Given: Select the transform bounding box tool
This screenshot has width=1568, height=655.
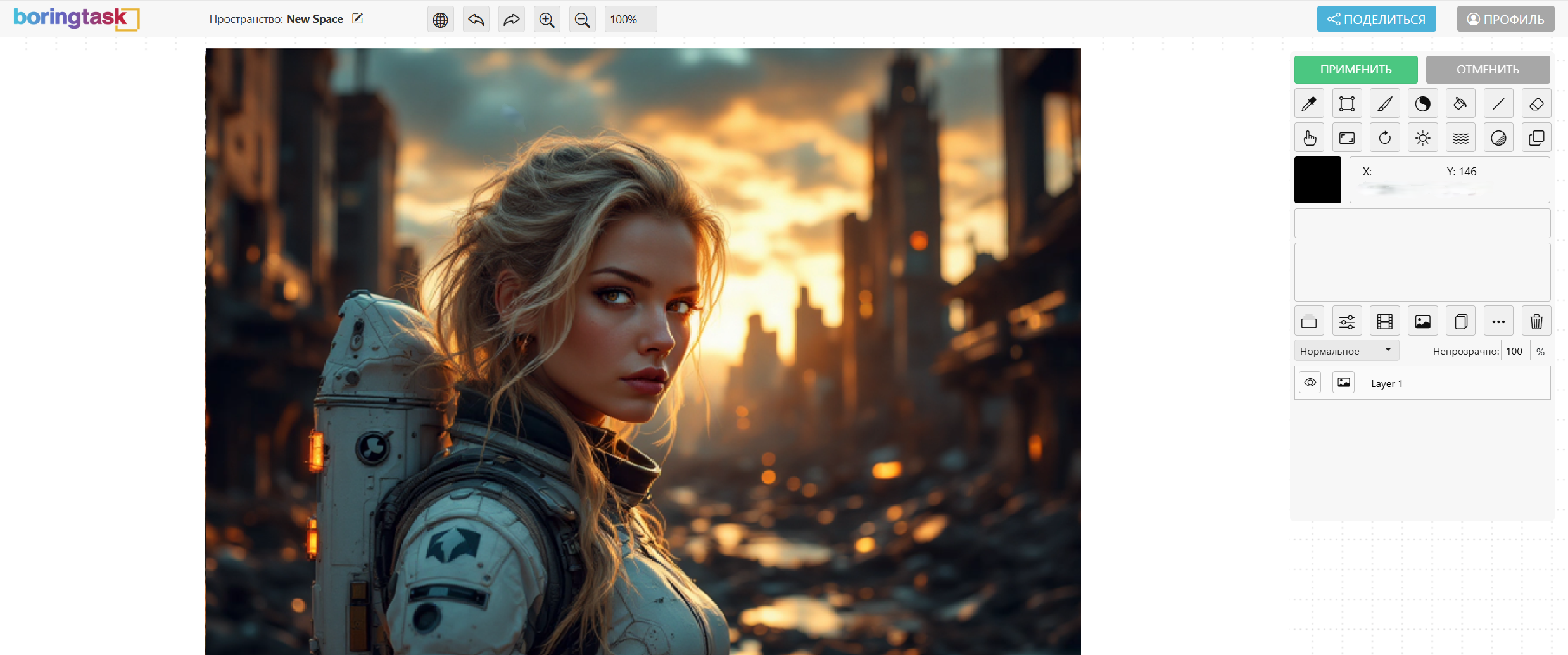Looking at the screenshot, I should (x=1347, y=104).
